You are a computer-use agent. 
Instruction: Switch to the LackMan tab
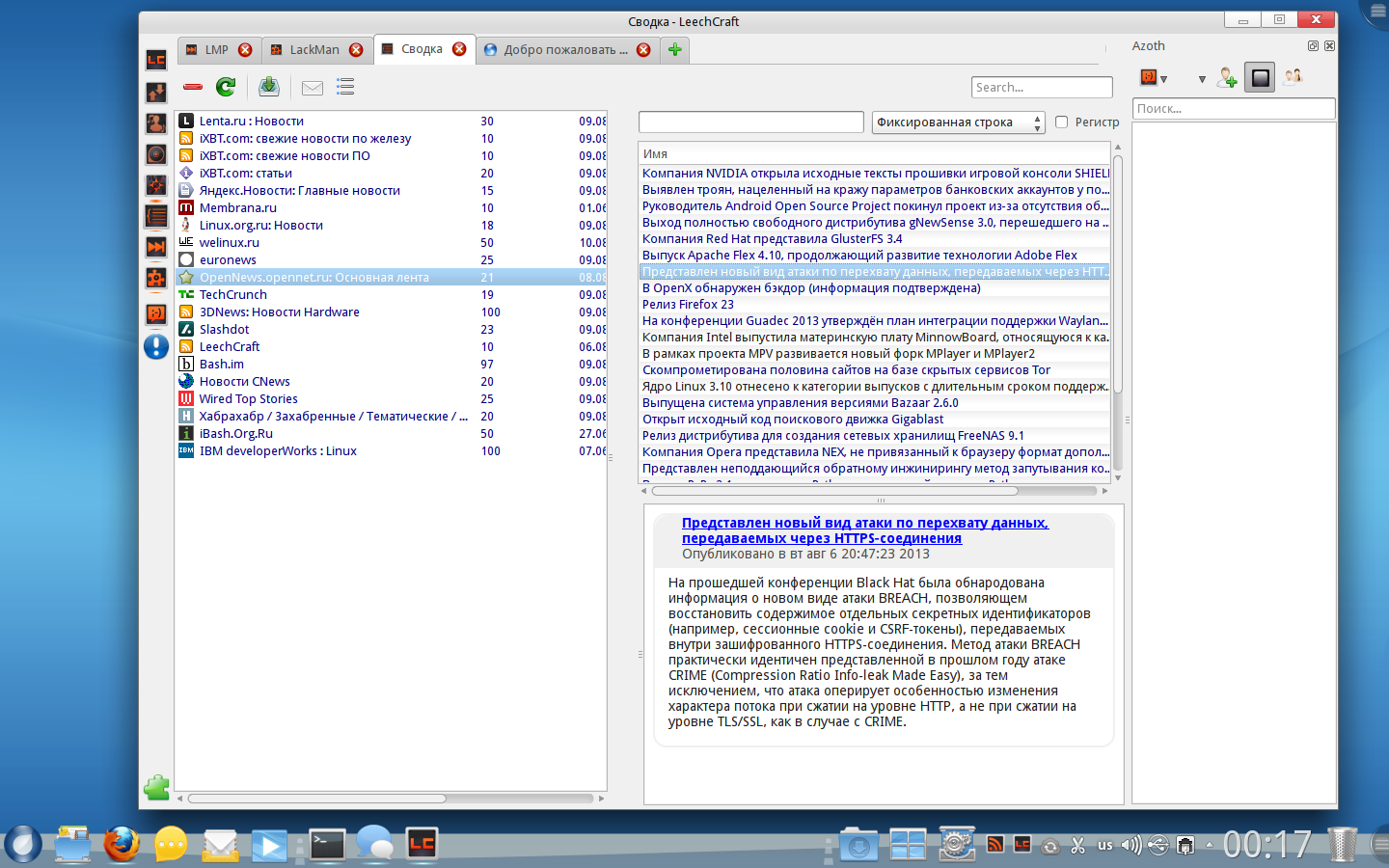[314, 50]
